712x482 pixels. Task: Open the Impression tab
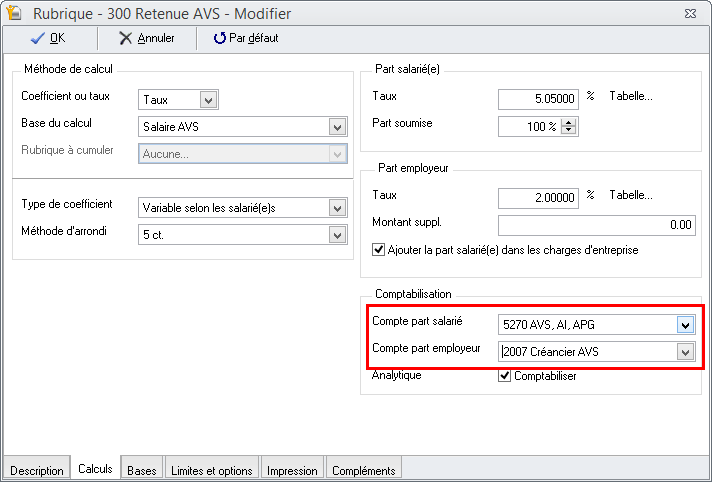(292, 470)
